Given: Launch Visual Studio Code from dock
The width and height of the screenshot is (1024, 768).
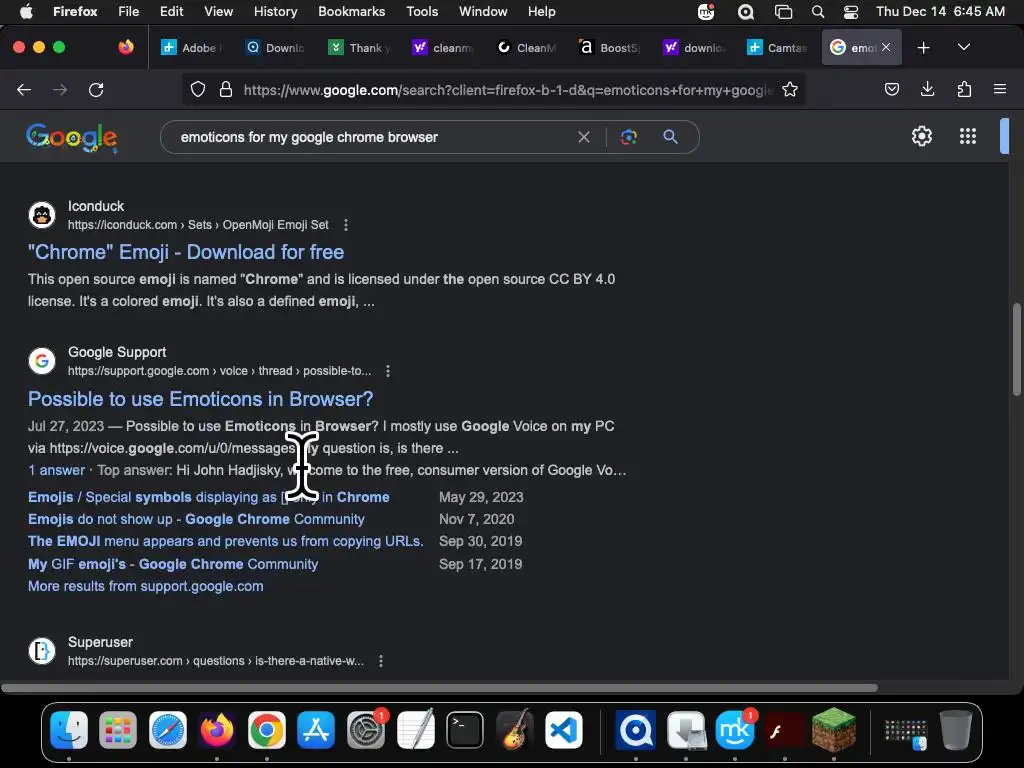Looking at the screenshot, I should (564, 729).
